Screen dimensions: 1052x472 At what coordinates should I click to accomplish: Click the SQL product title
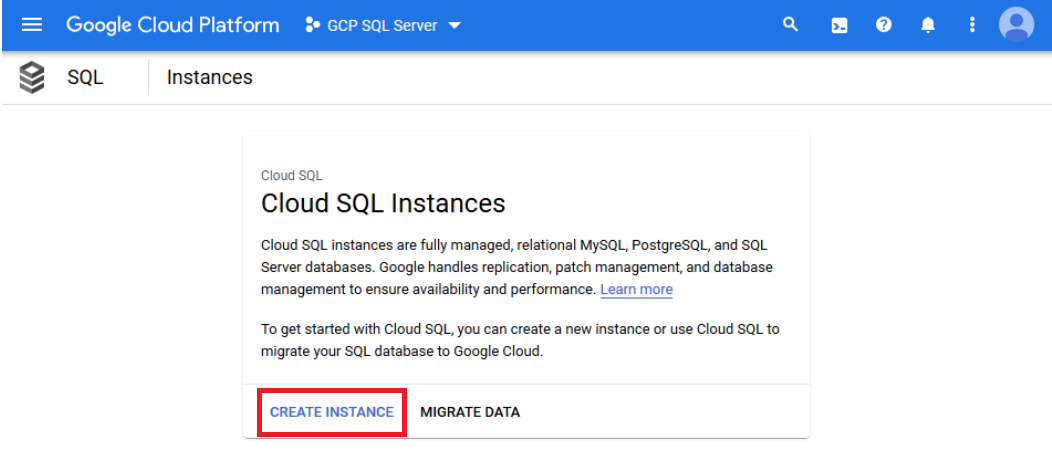(85, 77)
